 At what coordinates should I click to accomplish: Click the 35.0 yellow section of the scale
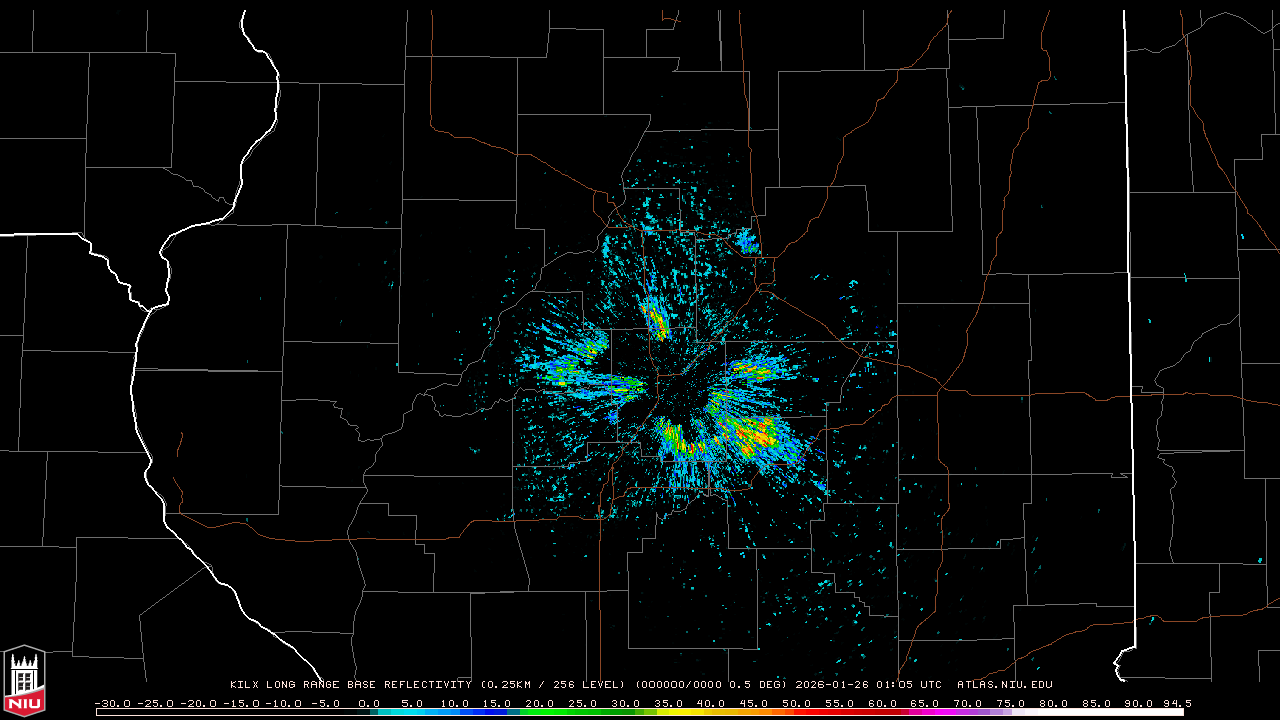coord(668,711)
